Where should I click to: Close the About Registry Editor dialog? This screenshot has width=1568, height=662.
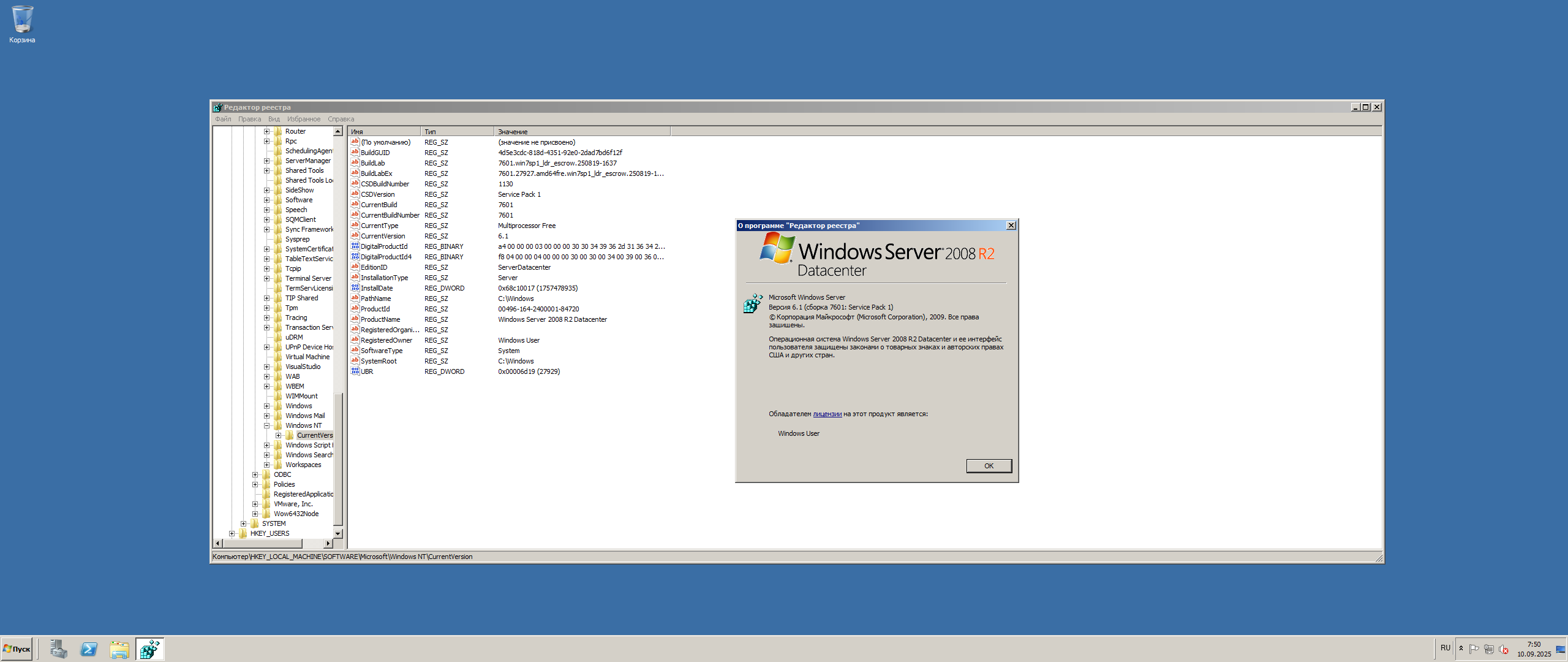[1011, 226]
